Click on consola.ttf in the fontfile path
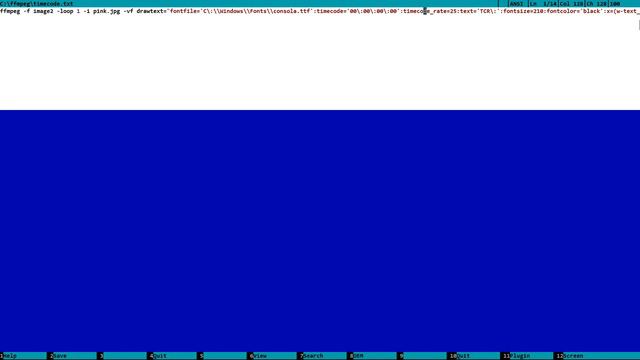640x360 pixels. (x=291, y=11)
